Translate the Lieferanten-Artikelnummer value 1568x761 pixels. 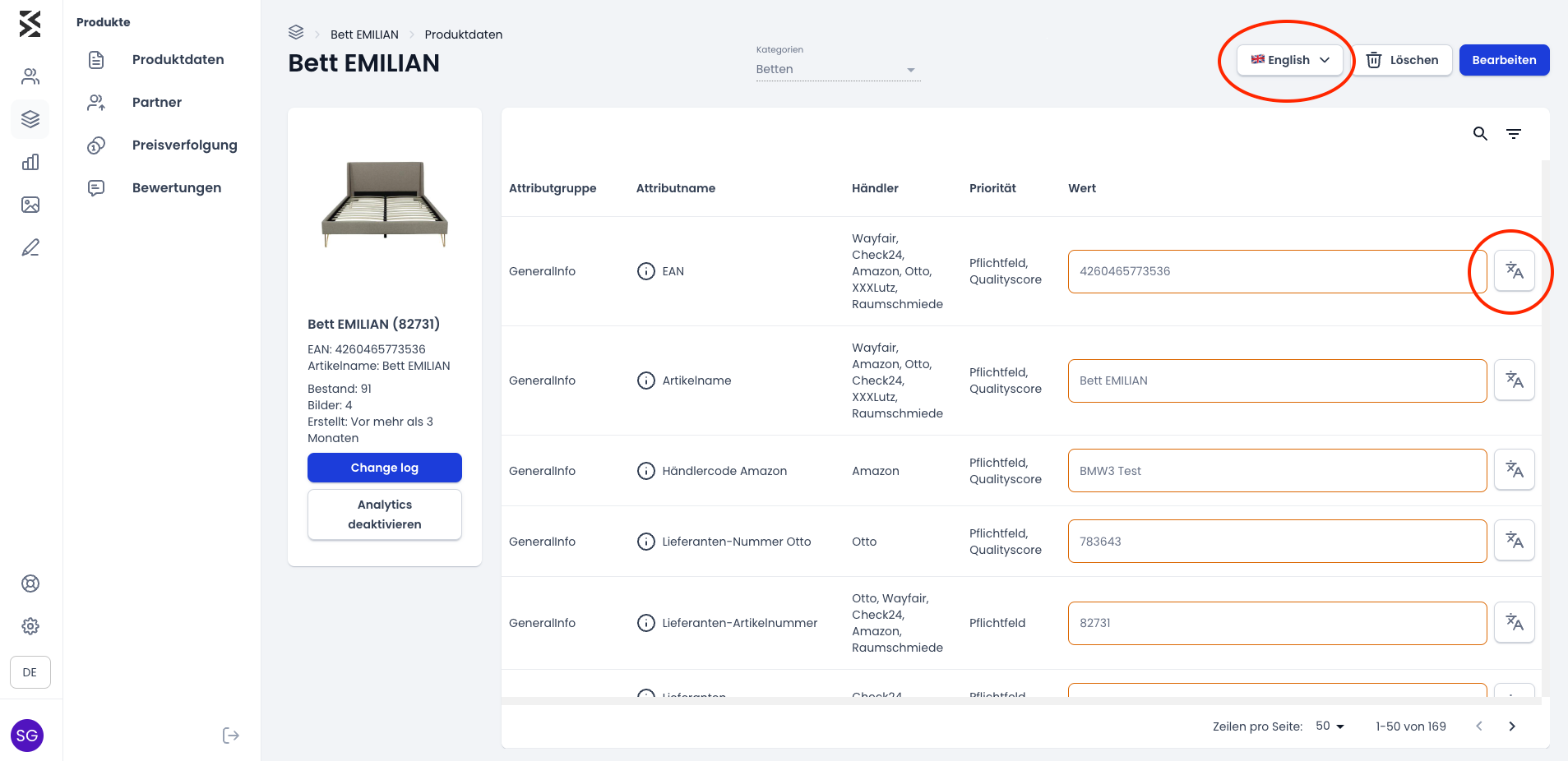(x=1515, y=622)
